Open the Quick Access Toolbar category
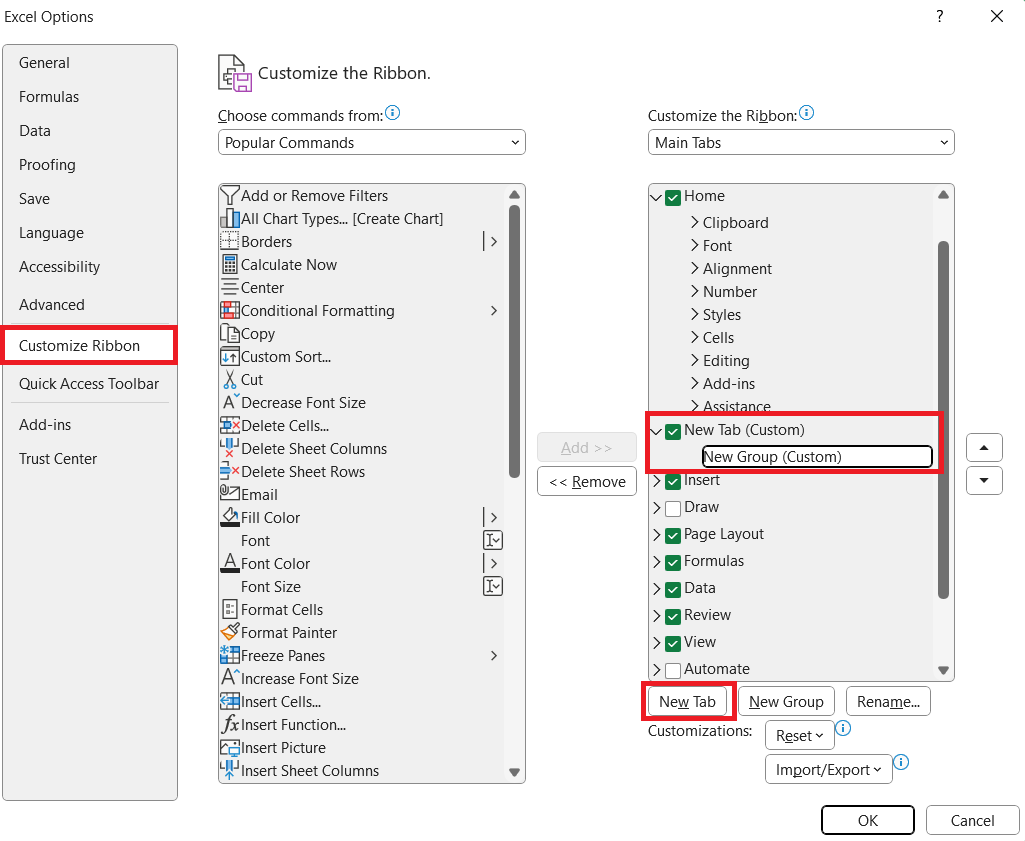 point(89,384)
